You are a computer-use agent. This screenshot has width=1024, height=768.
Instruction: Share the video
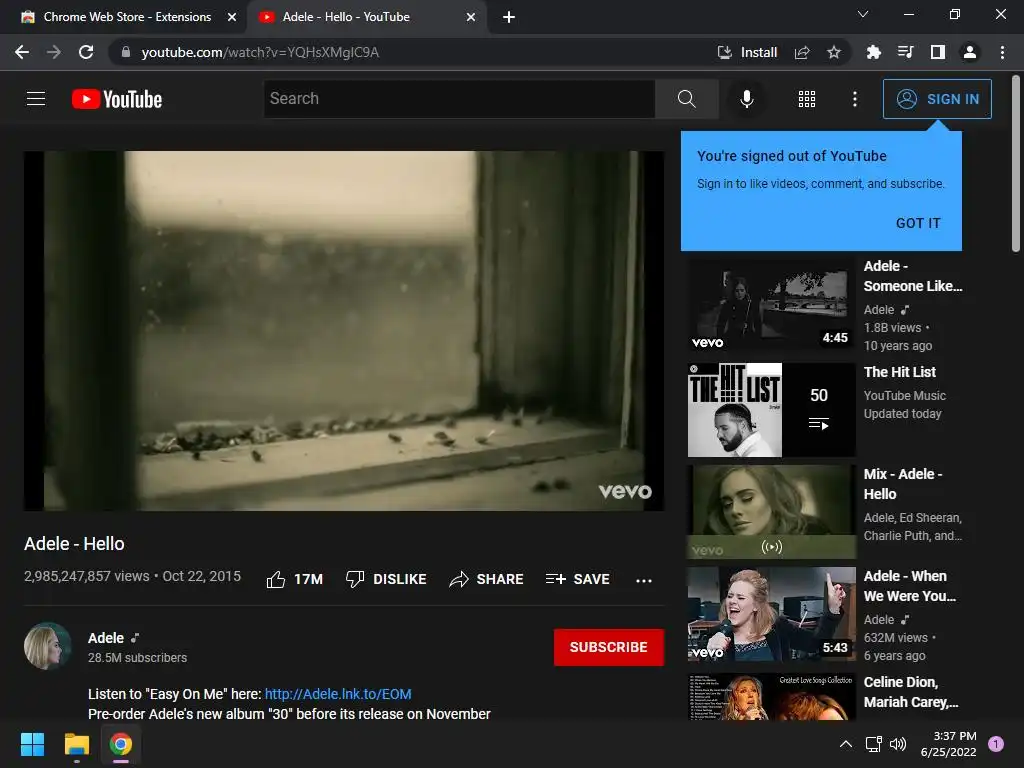487,579
